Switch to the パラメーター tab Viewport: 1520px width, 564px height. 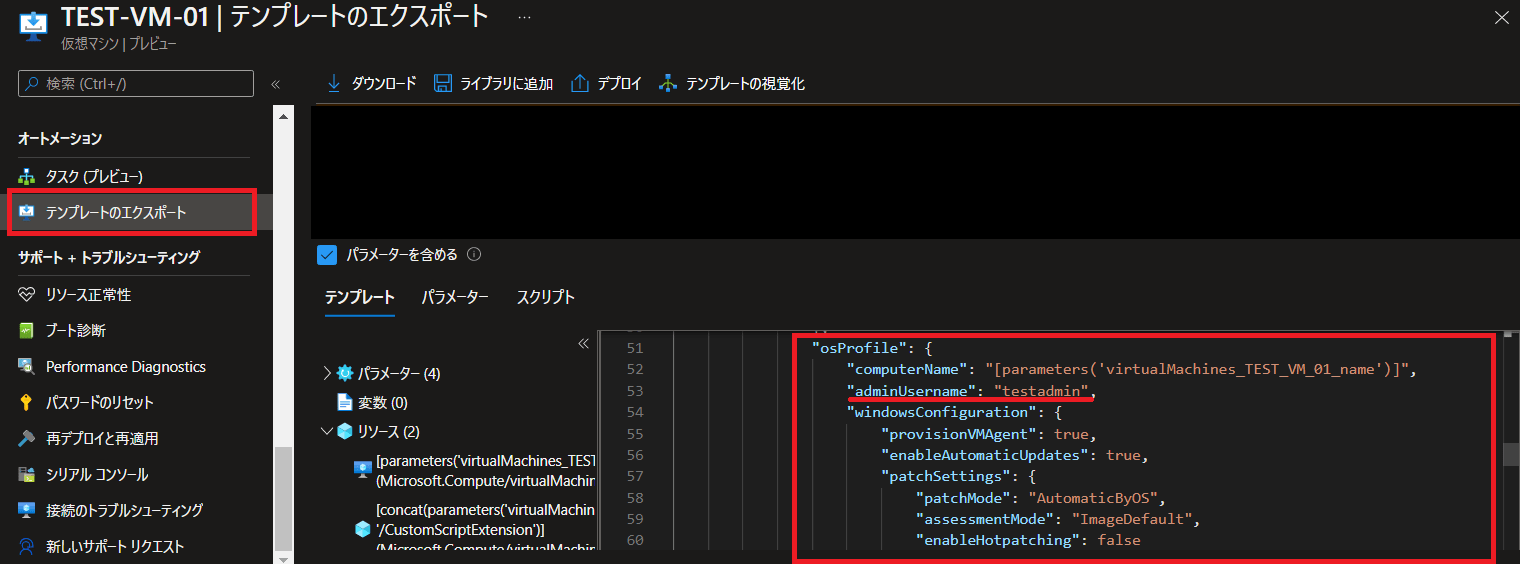pos(455,297)
